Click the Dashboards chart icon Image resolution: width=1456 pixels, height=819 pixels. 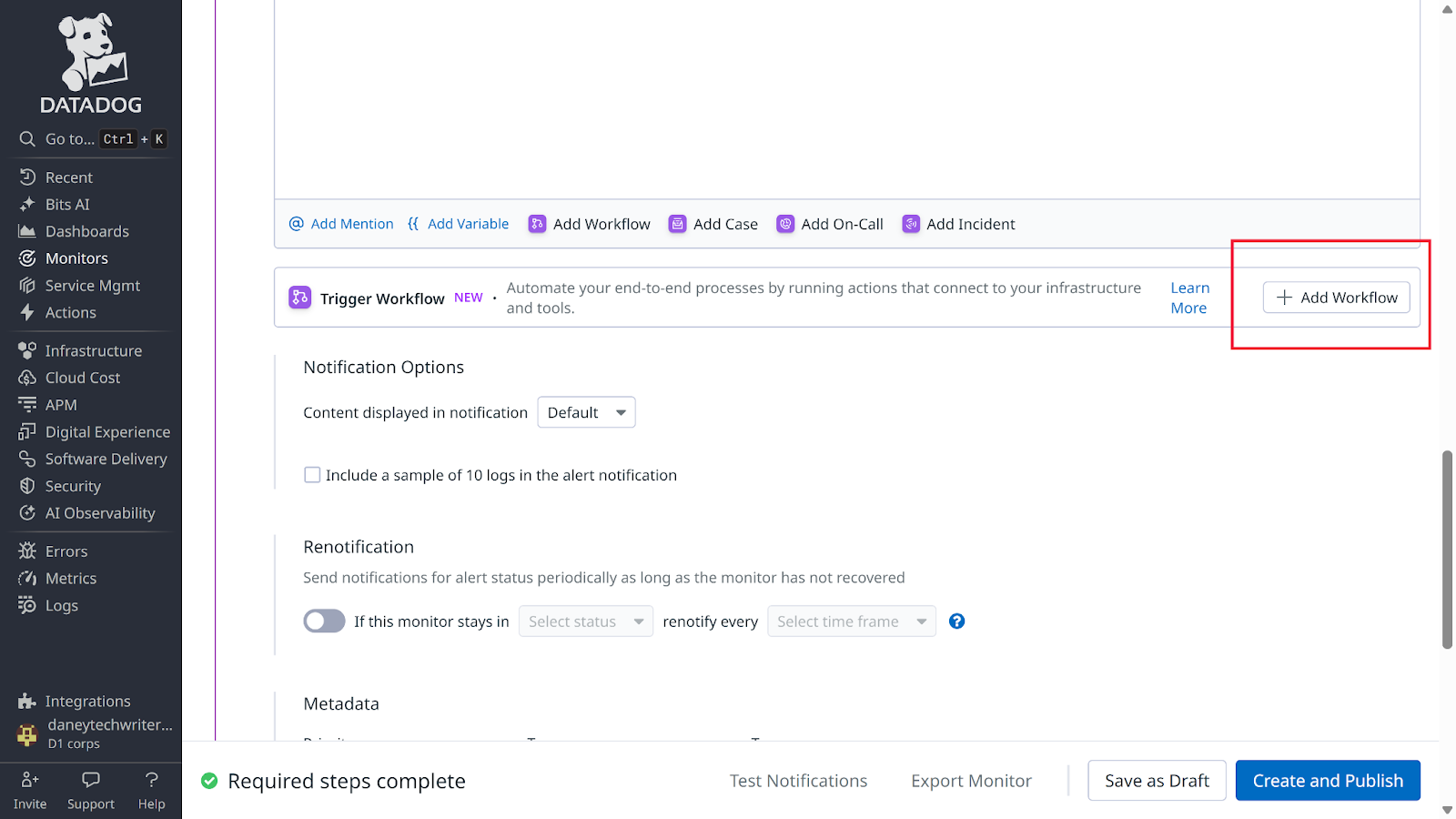pos(27,231)
